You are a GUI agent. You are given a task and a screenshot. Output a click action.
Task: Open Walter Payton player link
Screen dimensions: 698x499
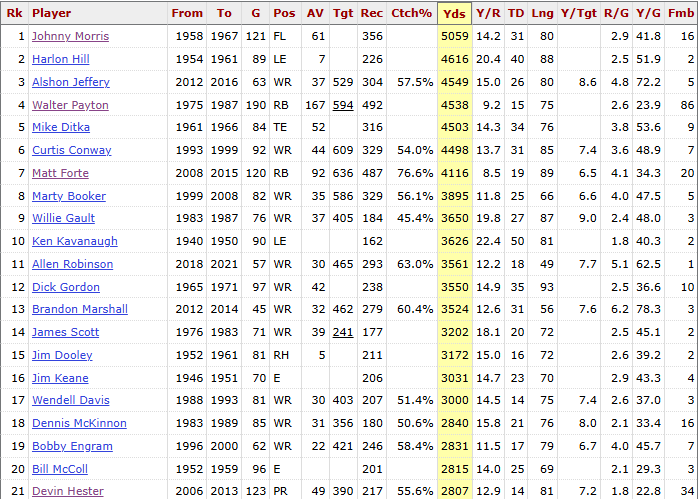pyautogui.click(x=70, y=105)
